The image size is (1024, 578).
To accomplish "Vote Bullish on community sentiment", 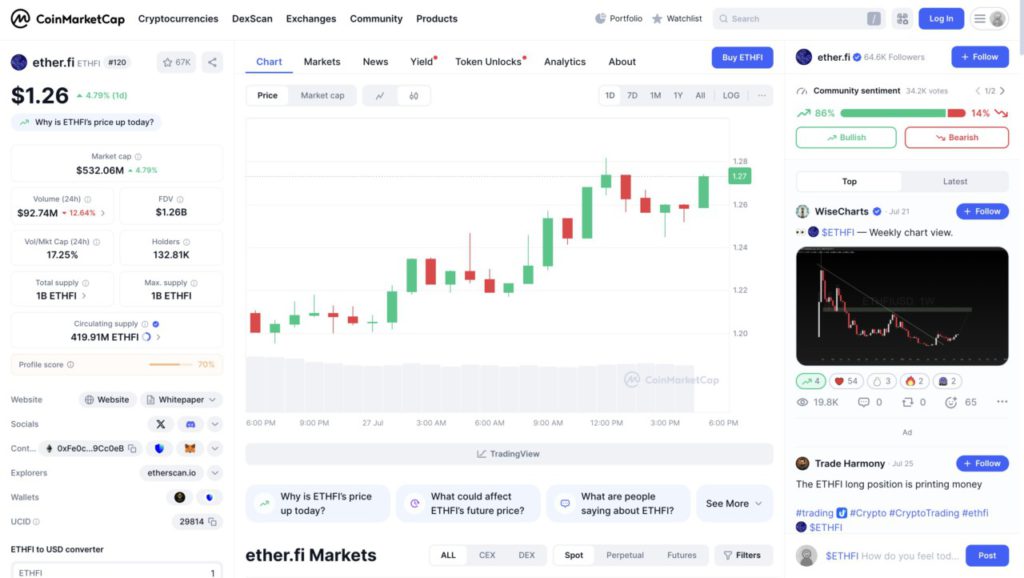I will click(846, 138).
